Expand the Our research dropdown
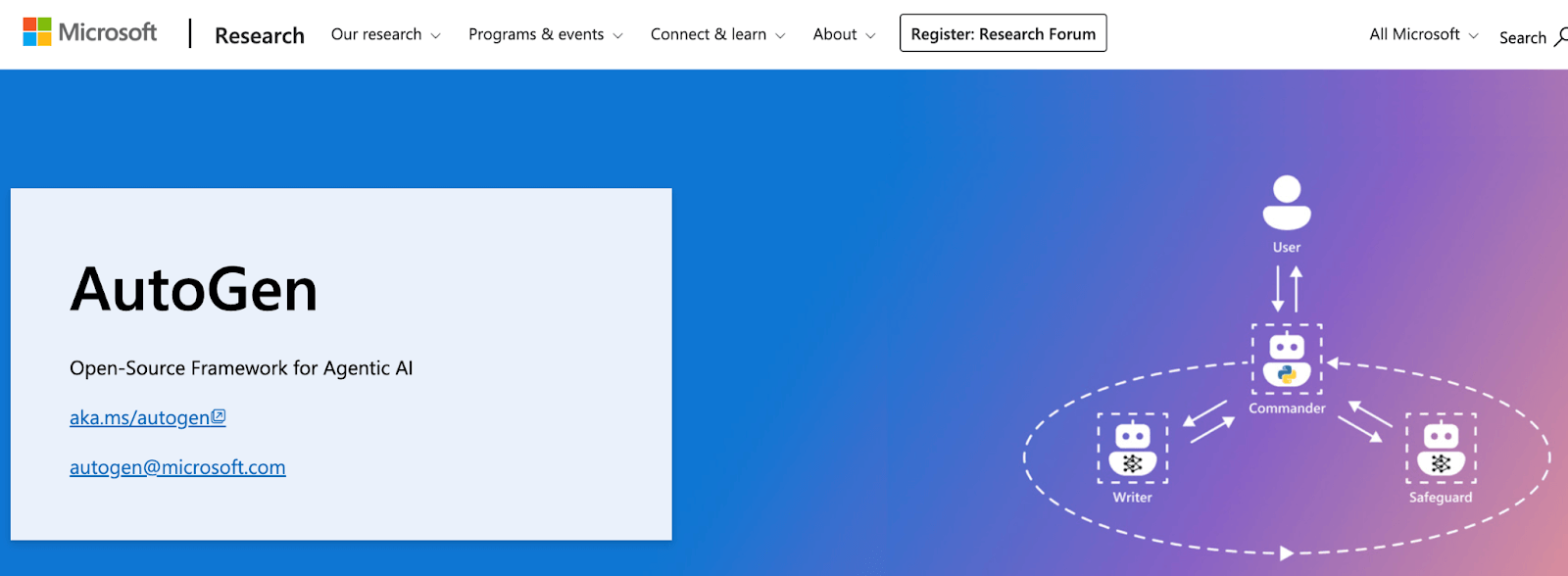Screen dimensions: 1568x576 pyautogui.click(x=385, y=34)
